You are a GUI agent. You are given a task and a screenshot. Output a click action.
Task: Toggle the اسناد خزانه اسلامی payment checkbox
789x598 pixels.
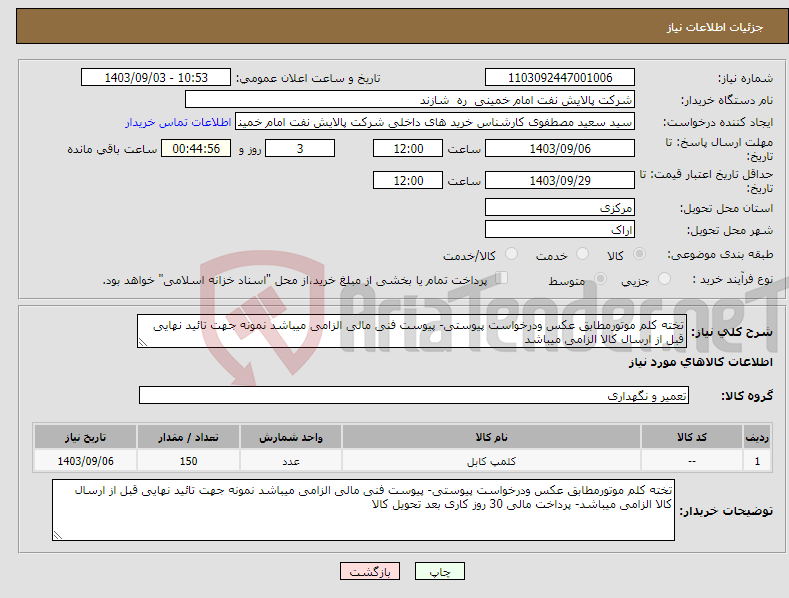click(x=502, y=278)
